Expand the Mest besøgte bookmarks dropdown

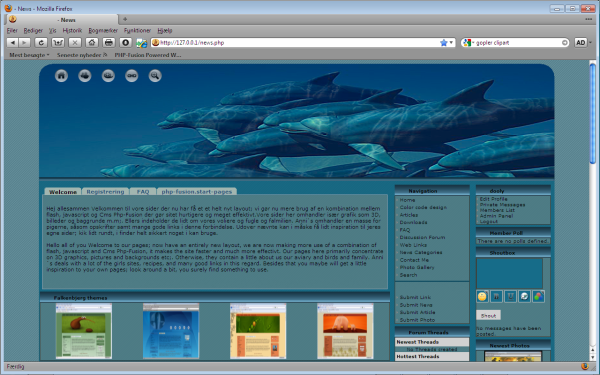coord(29,55)
